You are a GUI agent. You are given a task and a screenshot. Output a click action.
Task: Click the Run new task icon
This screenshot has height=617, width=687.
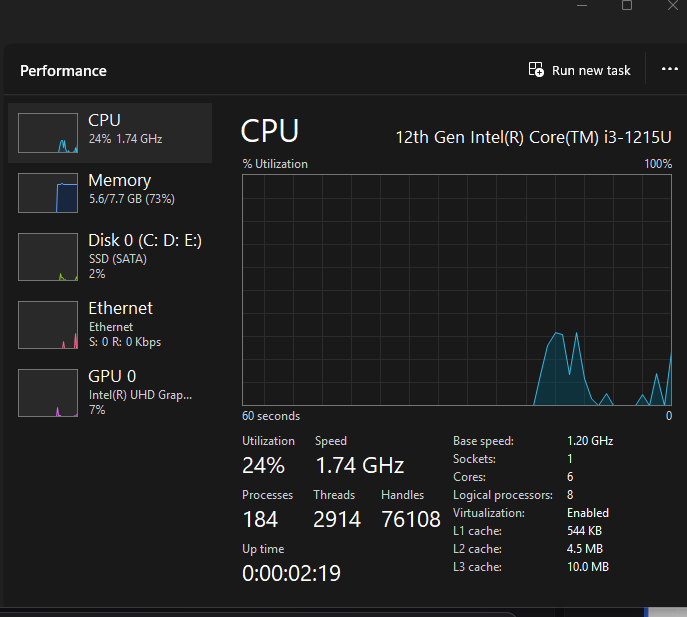[536, 70]
